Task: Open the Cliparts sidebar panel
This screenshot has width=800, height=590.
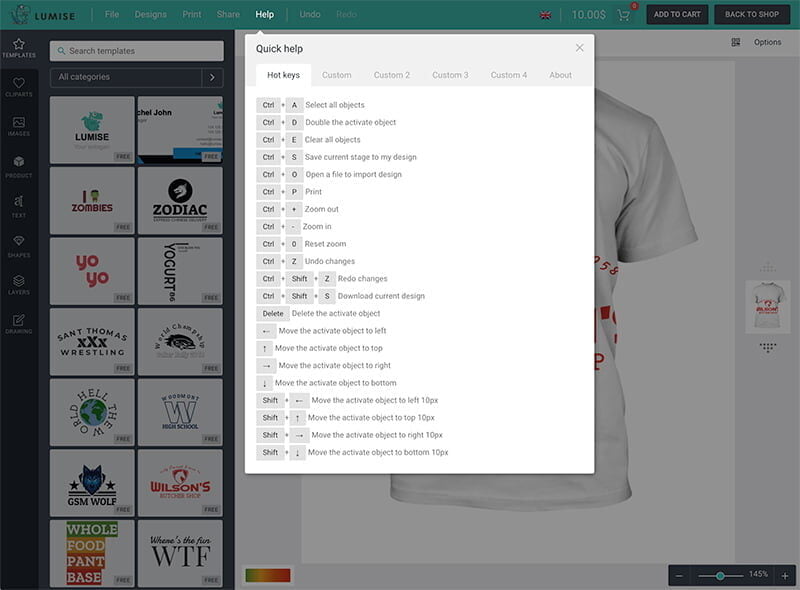Action: 18,86
